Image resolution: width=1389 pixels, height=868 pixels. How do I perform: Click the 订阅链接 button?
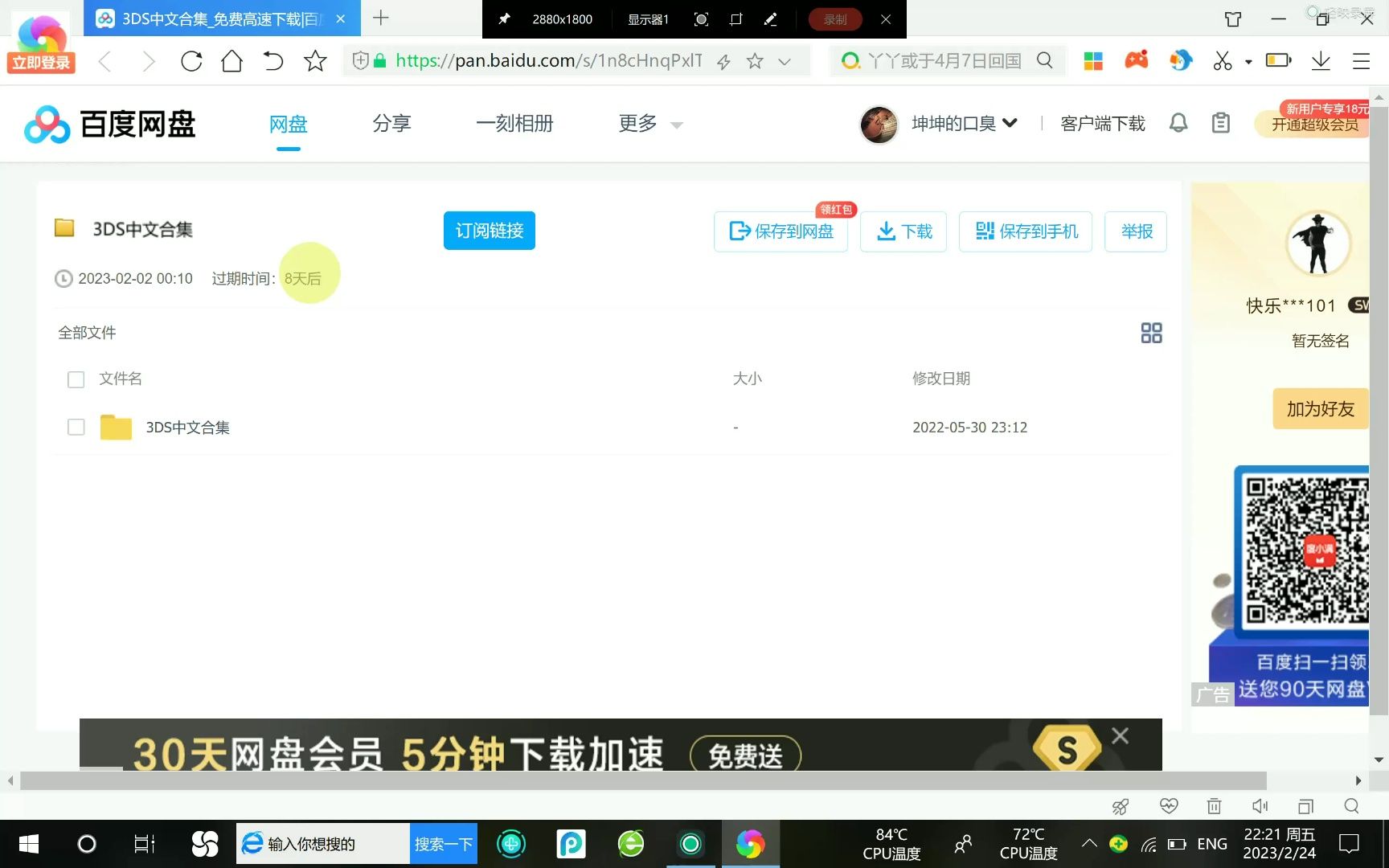490,231
